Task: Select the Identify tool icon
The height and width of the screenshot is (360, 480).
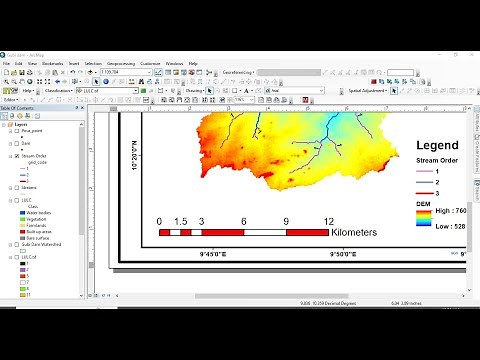Action: [x=106, y=81]
